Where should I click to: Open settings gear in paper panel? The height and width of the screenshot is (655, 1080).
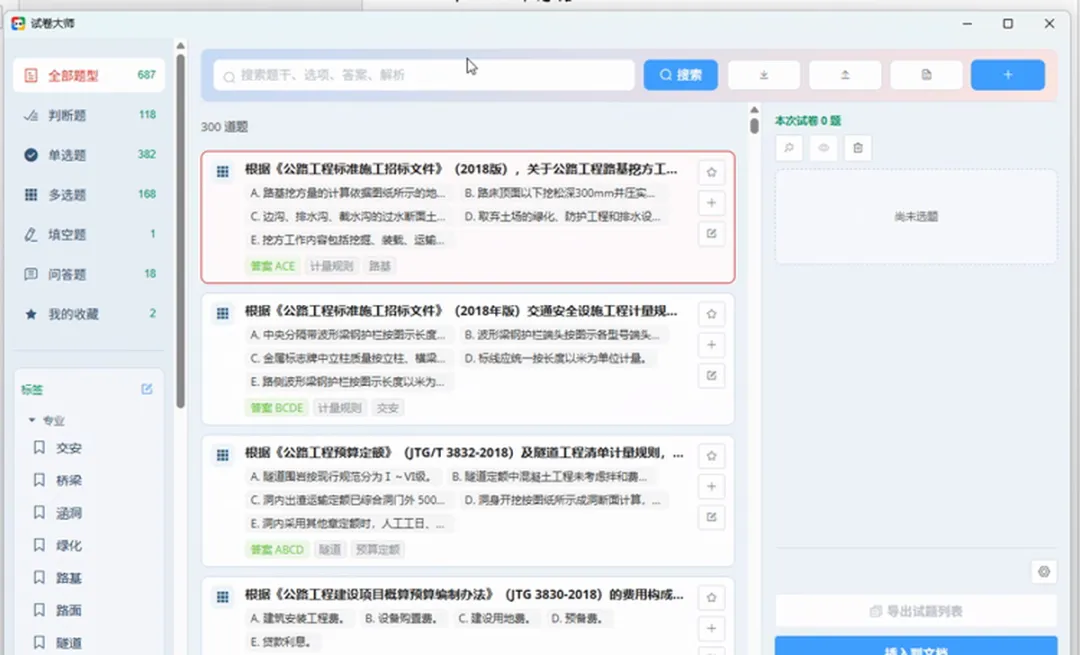coord(1044,572)
